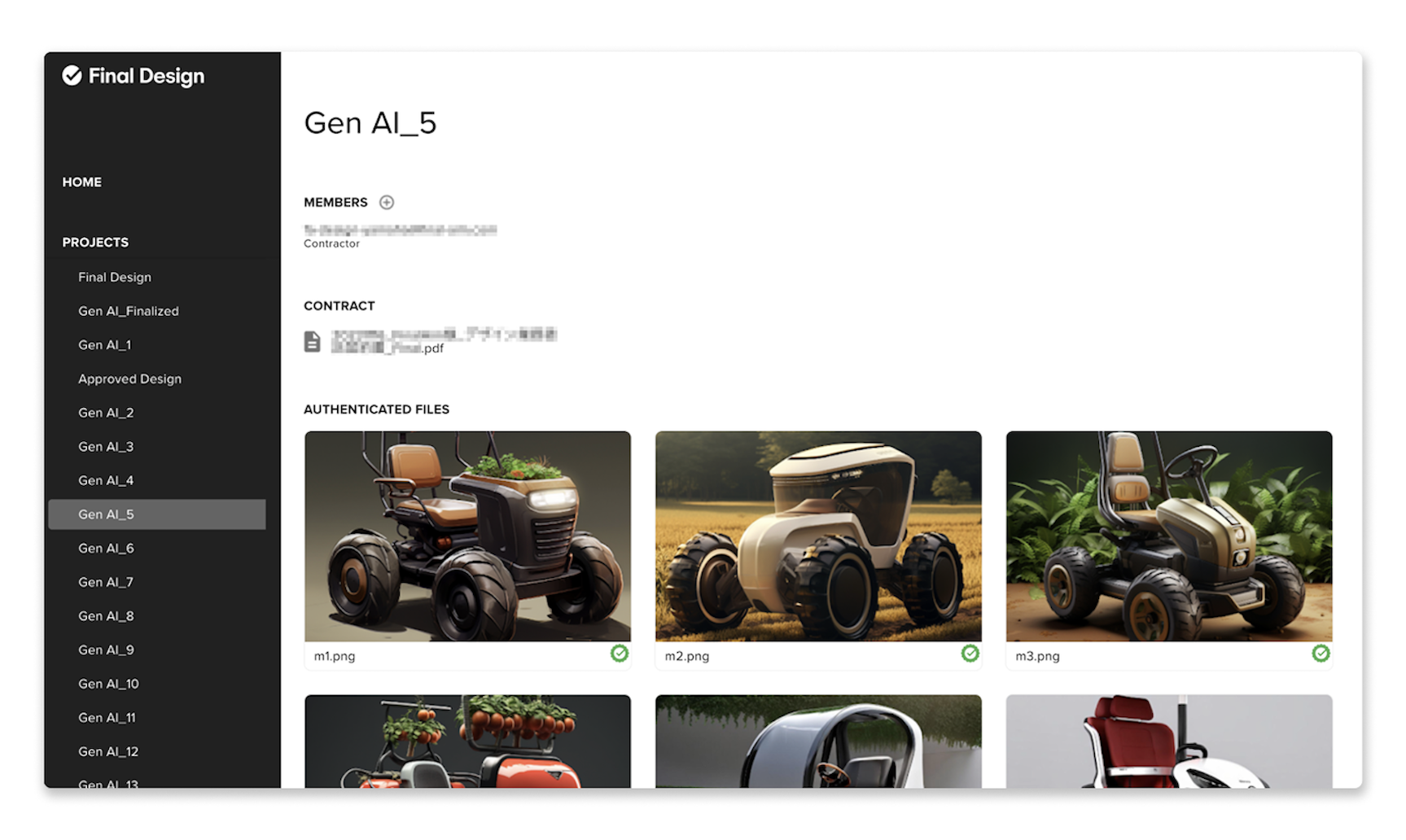Click the Final Design checkmark logo
The width and height of the screenshot is (1406, 840).
tap(72, 76)
